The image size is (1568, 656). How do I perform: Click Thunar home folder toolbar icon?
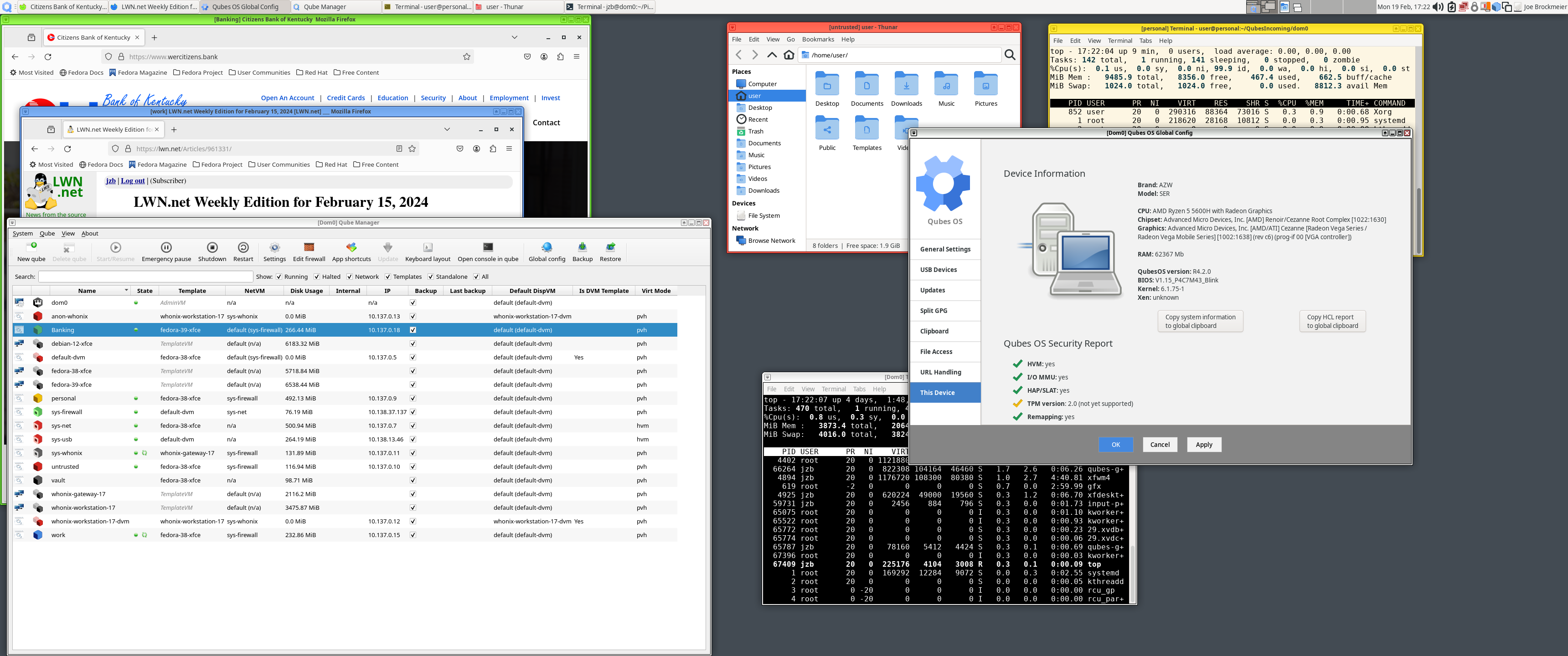pyautogui.click(x=789, y=55)
